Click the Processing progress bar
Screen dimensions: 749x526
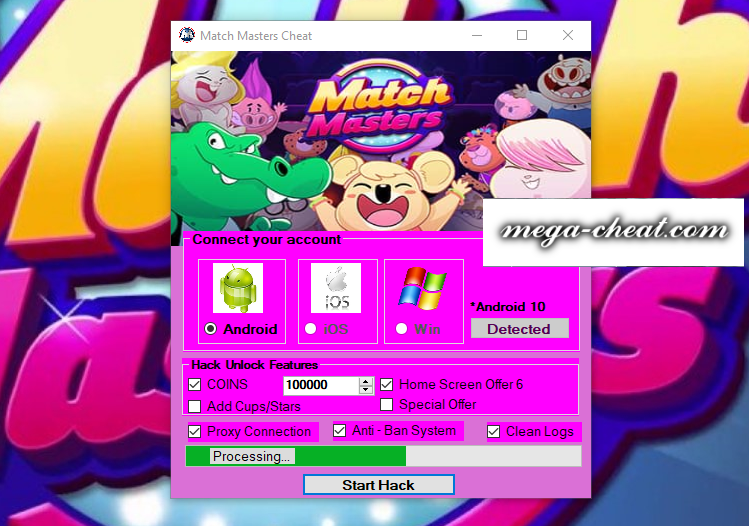point(383,456)
